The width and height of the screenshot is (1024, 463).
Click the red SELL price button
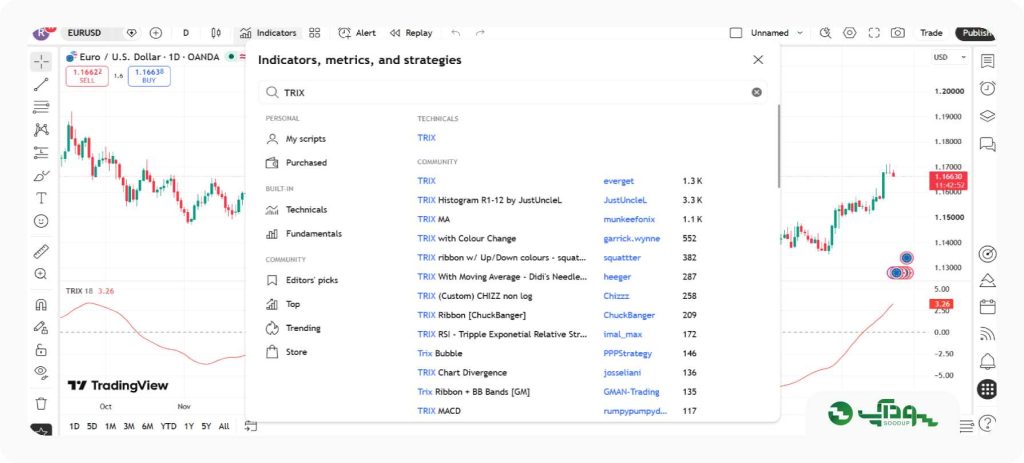[x=87, y=76]
